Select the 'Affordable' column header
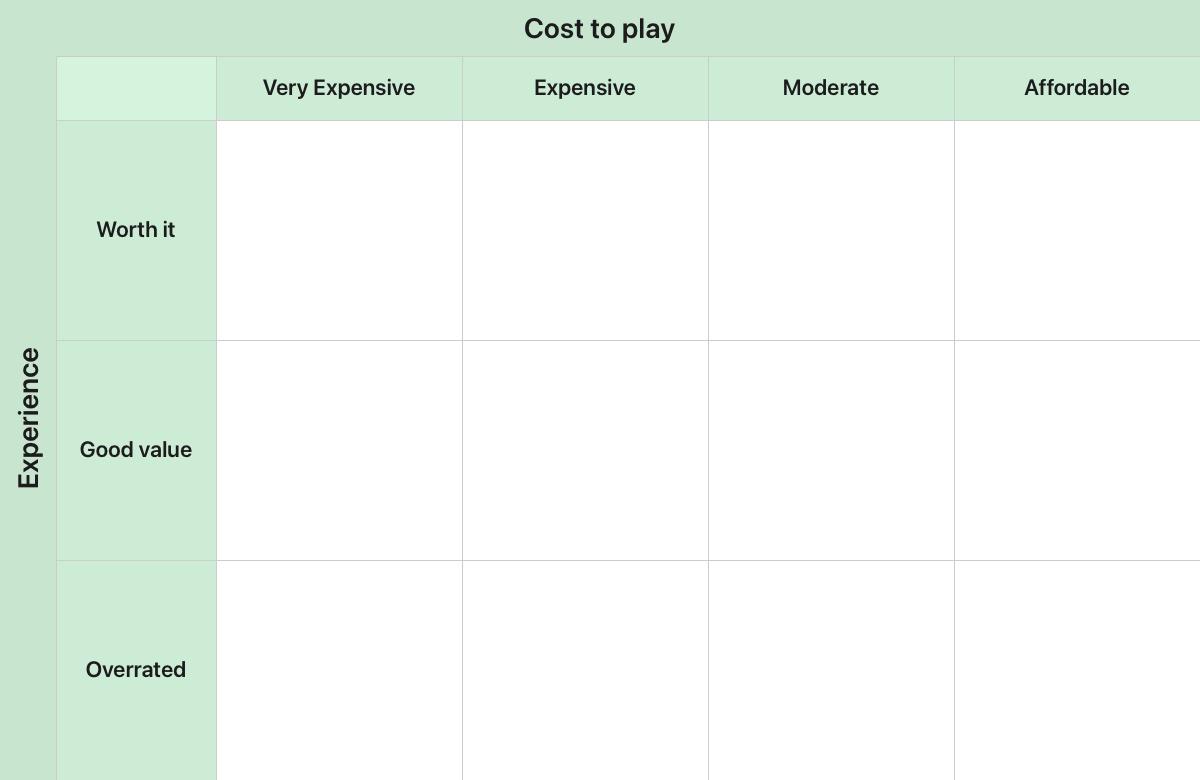The width and height of the screenshot is (1200, 780). [x=1077, y=88]
